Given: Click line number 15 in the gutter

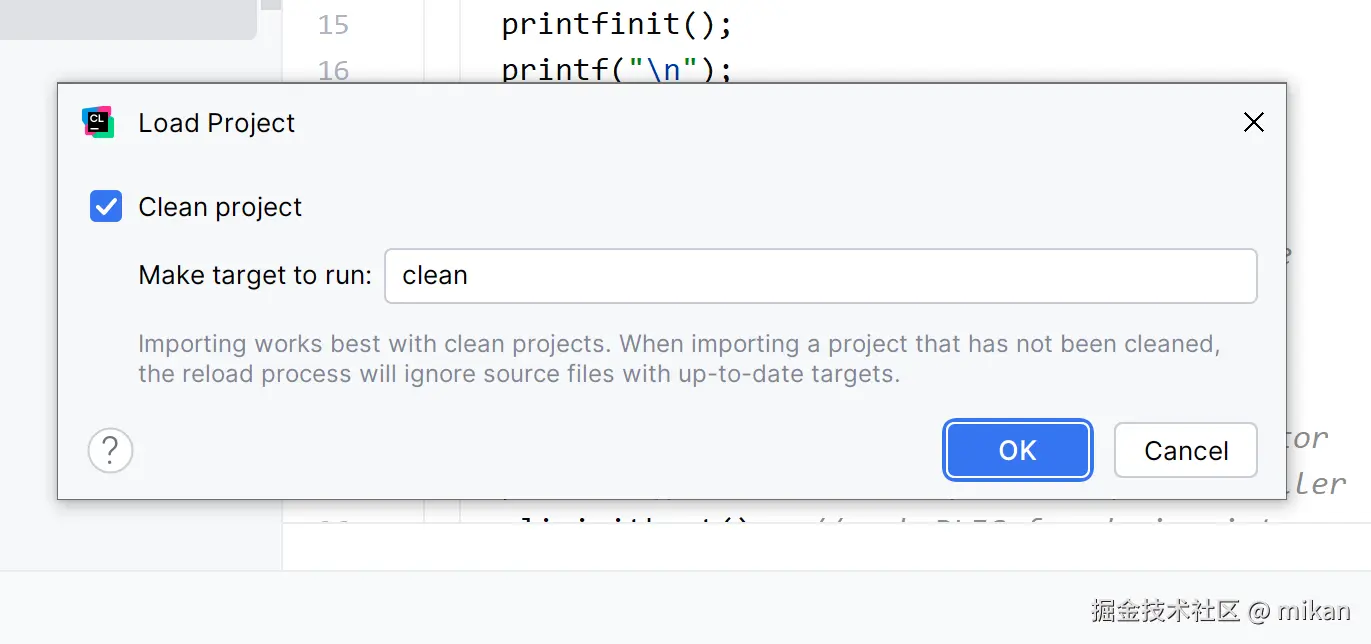Looking at the screenshot, I should [333, 24].
